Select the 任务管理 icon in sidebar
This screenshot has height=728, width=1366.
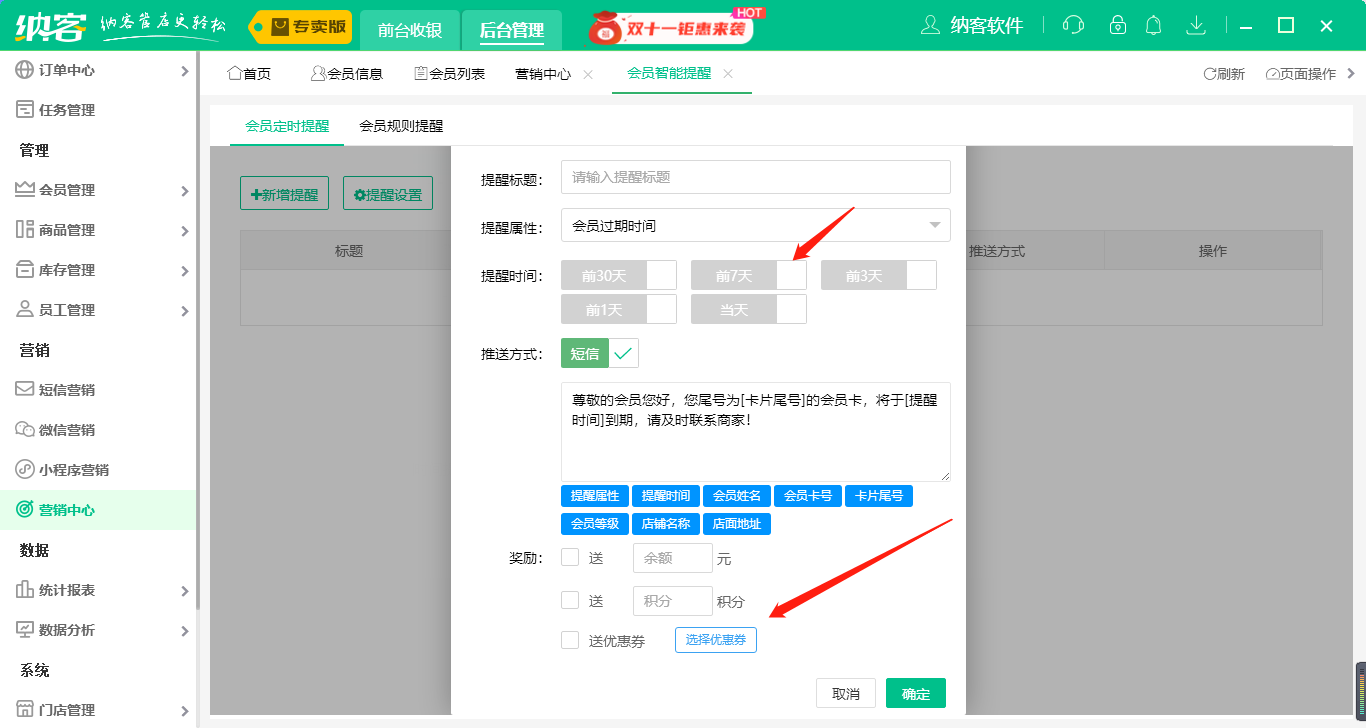[x=22, y=109]
